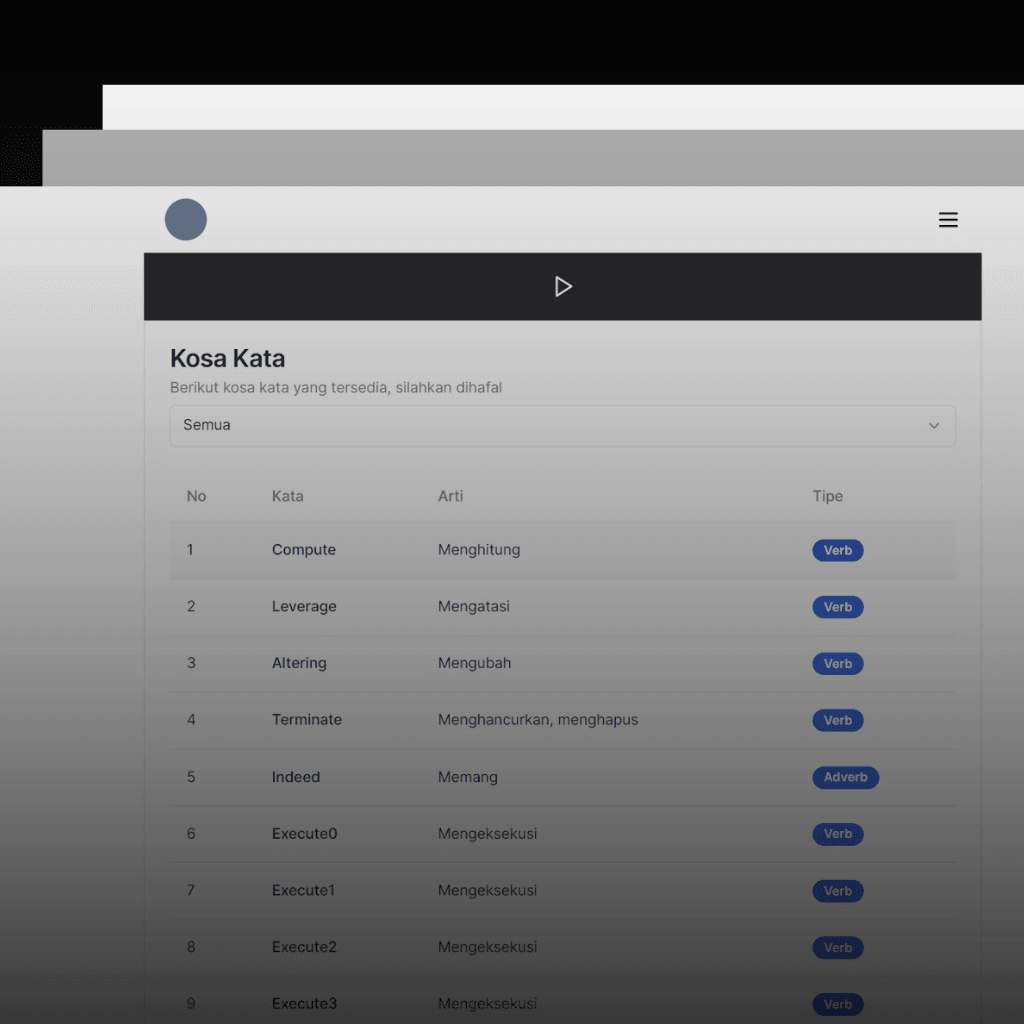Click the Terminate vocabulary entry
Viewport: 1024px width, 1024px height.
pyautogui.click(x=307, y=720)
